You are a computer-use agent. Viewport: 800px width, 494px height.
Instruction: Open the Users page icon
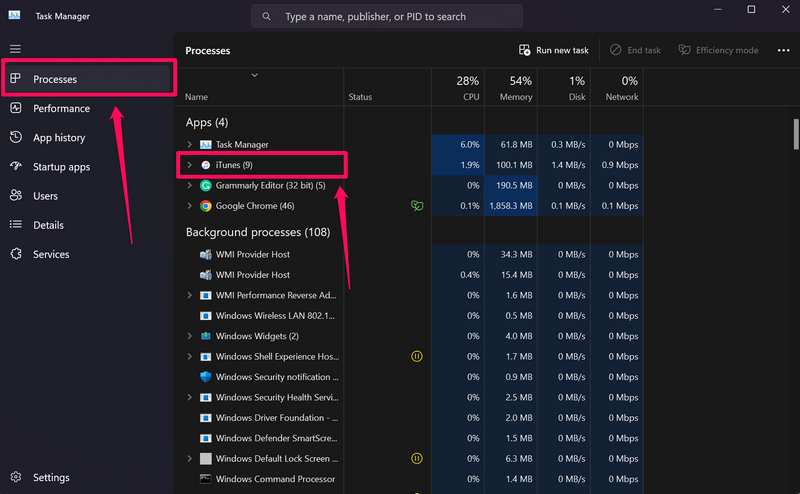(x=16, y=196)
